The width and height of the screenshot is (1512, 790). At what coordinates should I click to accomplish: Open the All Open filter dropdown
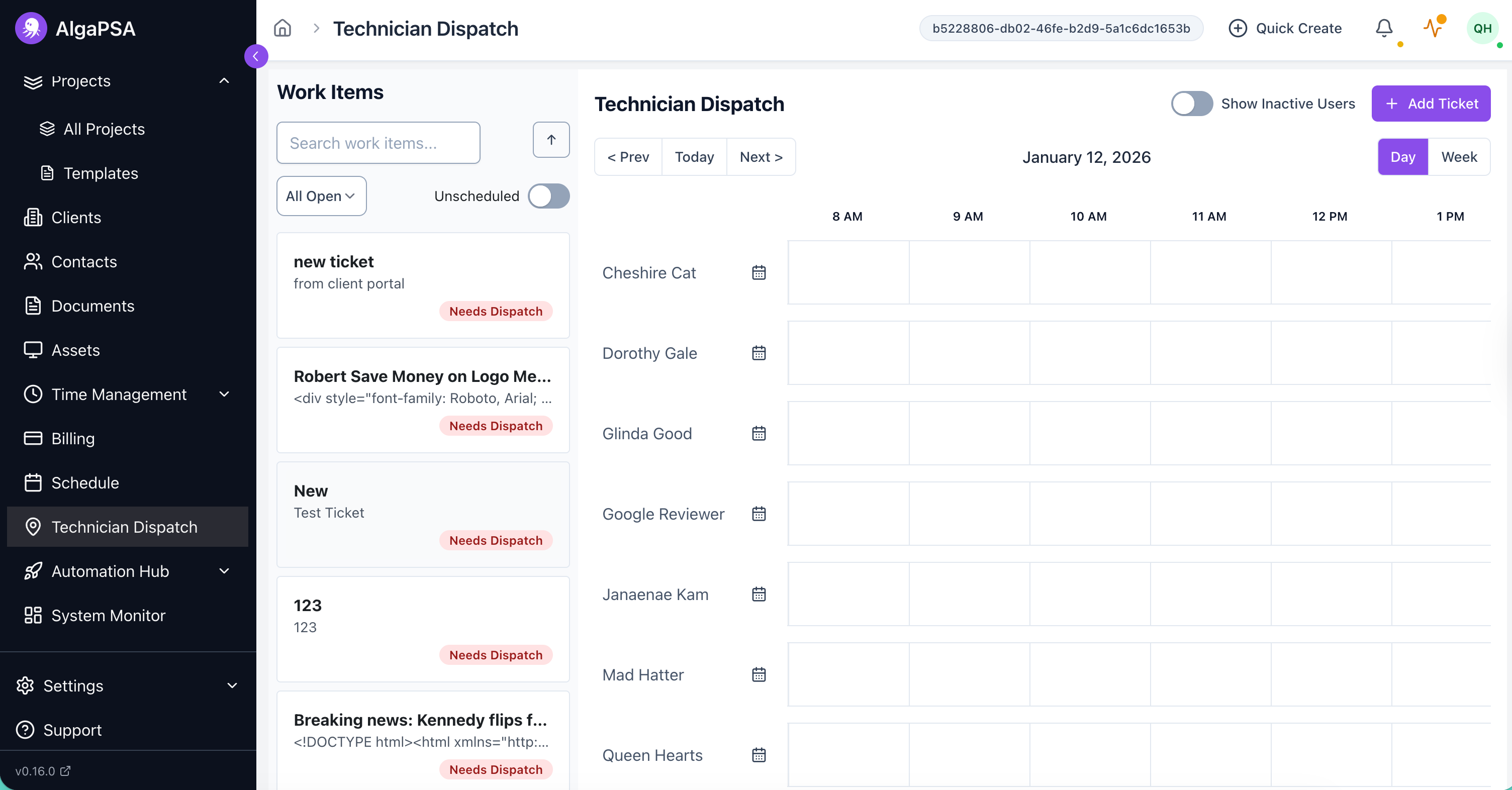[321, 196]
